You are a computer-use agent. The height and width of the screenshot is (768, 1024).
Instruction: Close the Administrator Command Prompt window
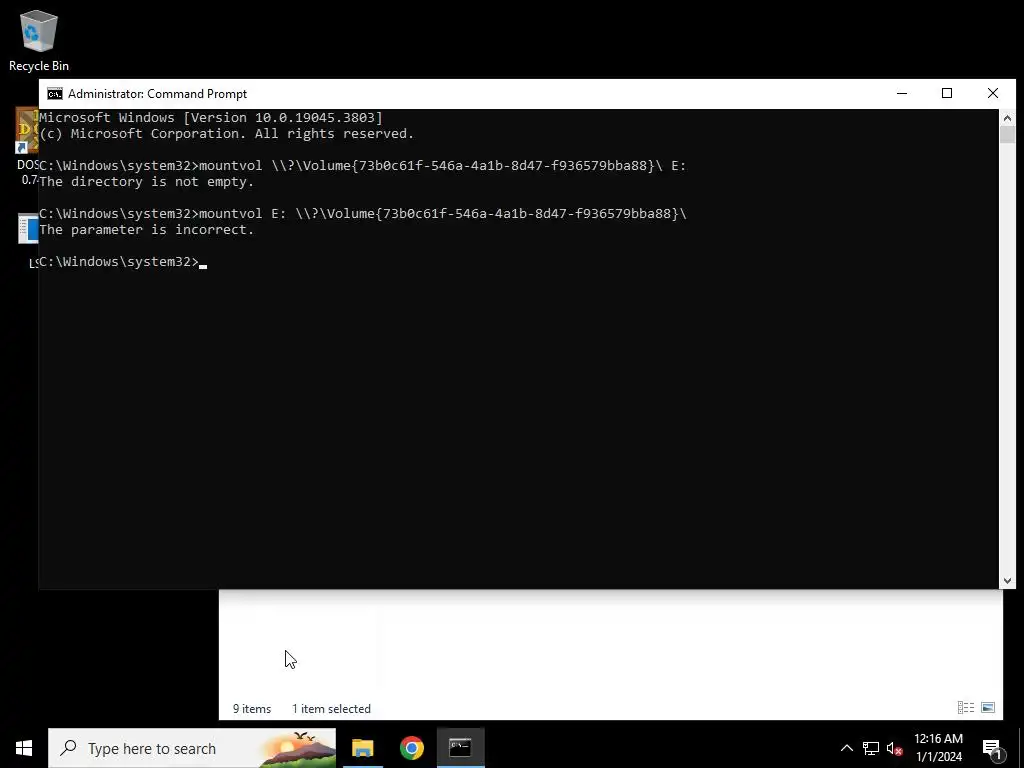pos(993,93)
